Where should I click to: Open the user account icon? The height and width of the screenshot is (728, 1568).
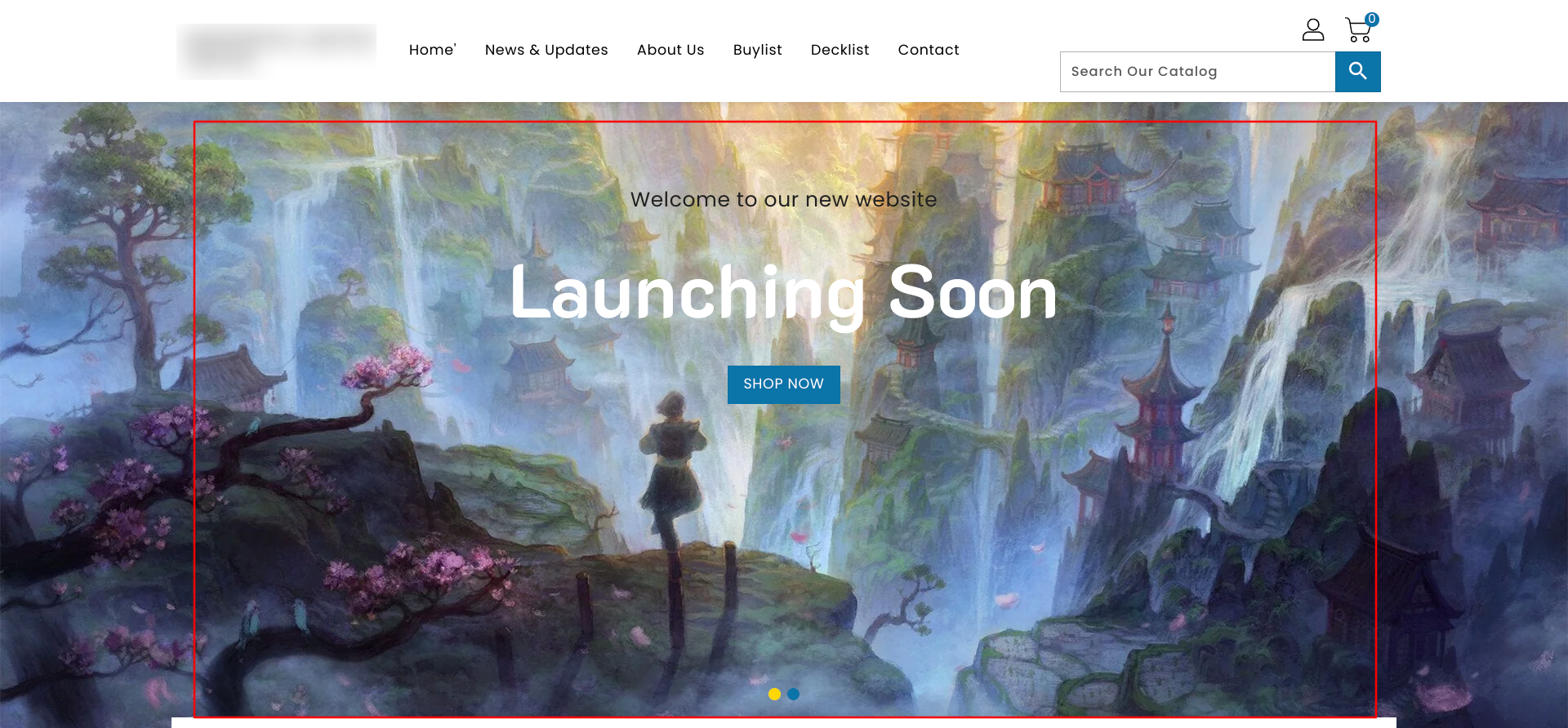(1312, 30)
